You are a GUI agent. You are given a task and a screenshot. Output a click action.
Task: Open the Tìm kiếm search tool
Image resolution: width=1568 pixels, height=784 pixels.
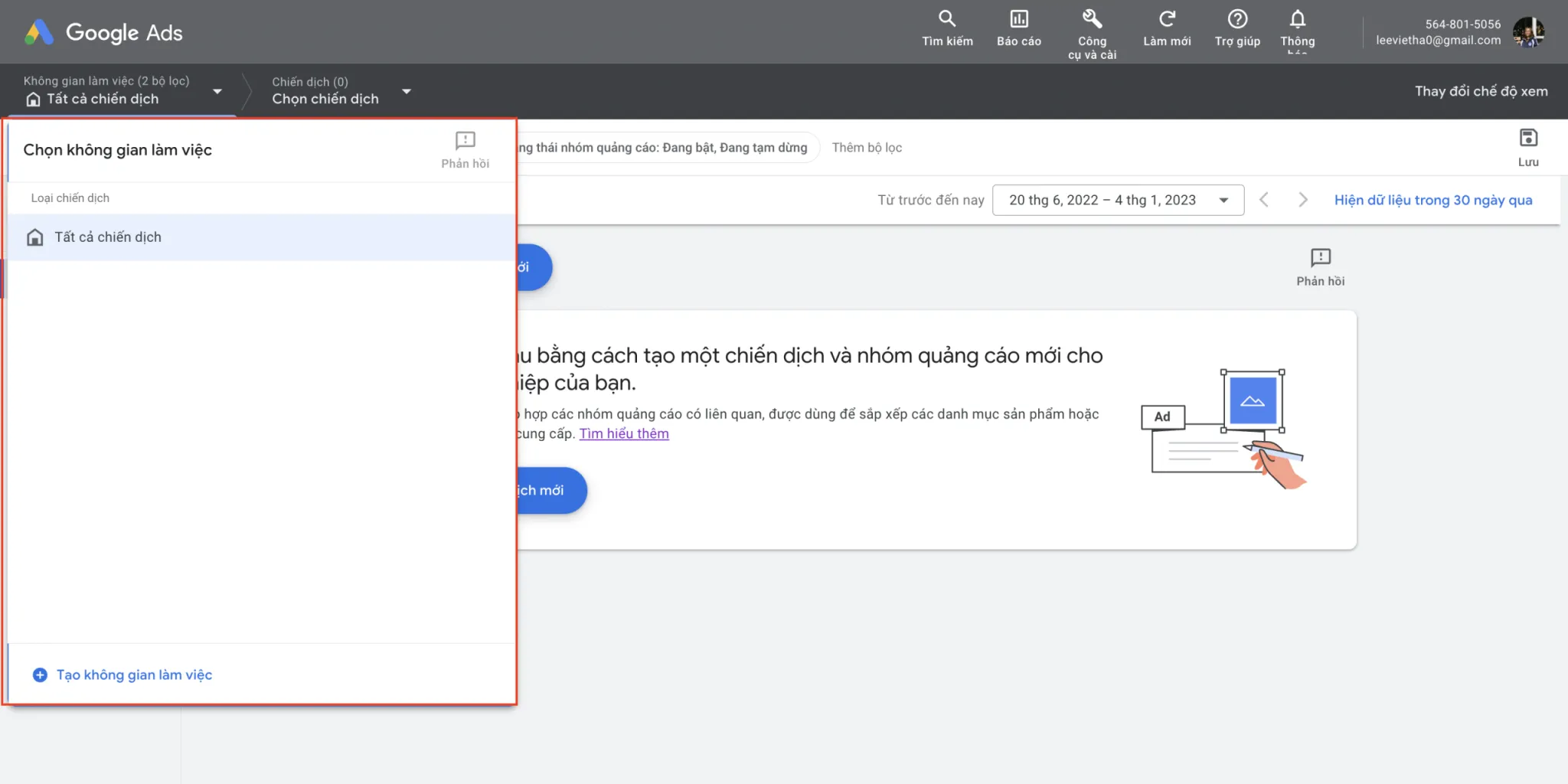[947, 29]
